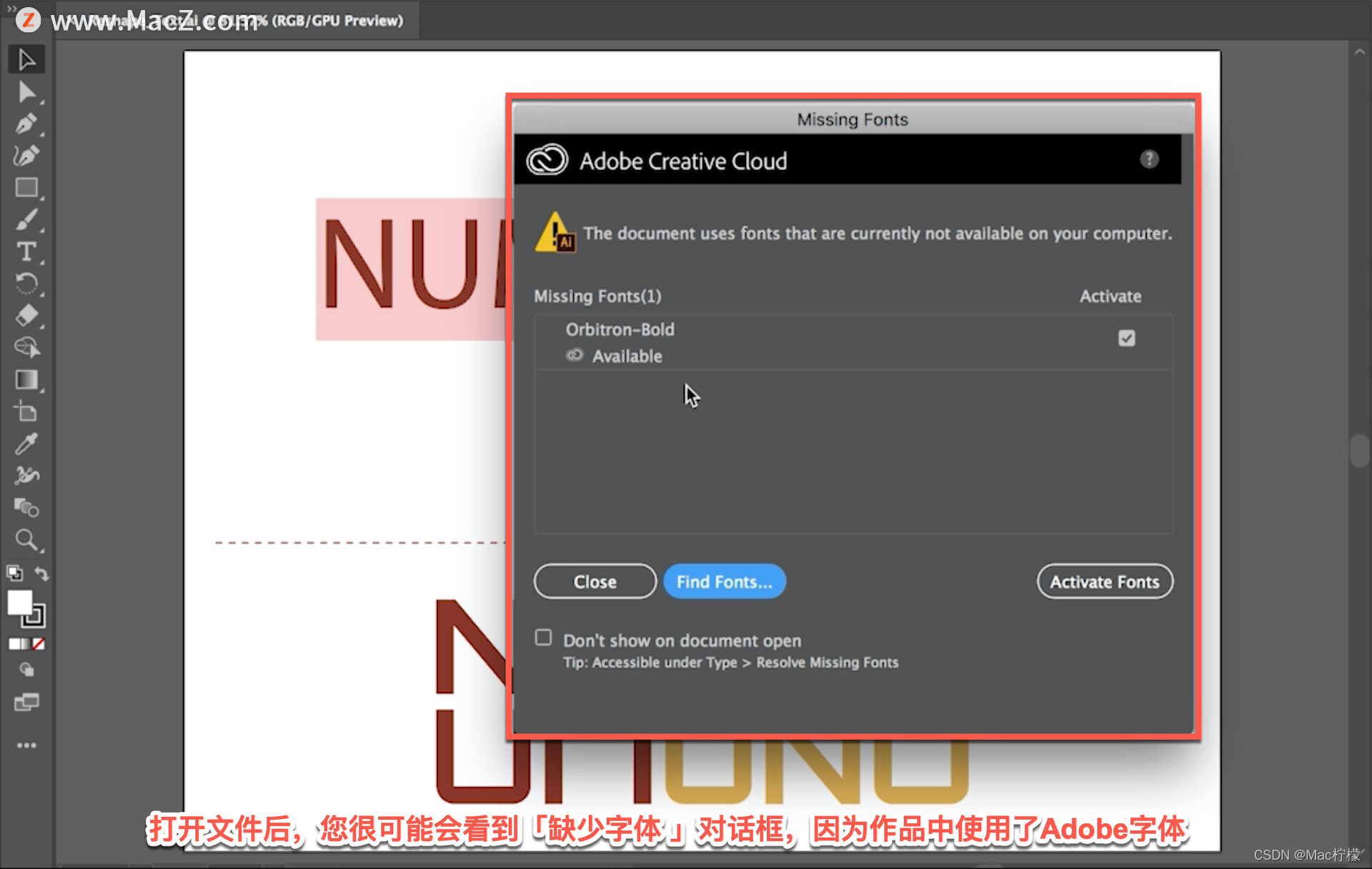Viewport: 1372px width, 869px height.
Task: Select the Pen tool
Action: pyautogui.click(x=26, y=124)
